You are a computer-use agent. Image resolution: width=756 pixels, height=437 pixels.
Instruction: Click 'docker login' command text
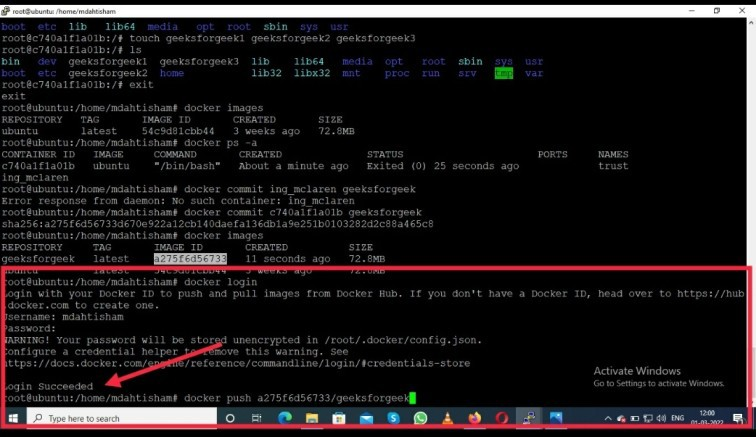220,282
